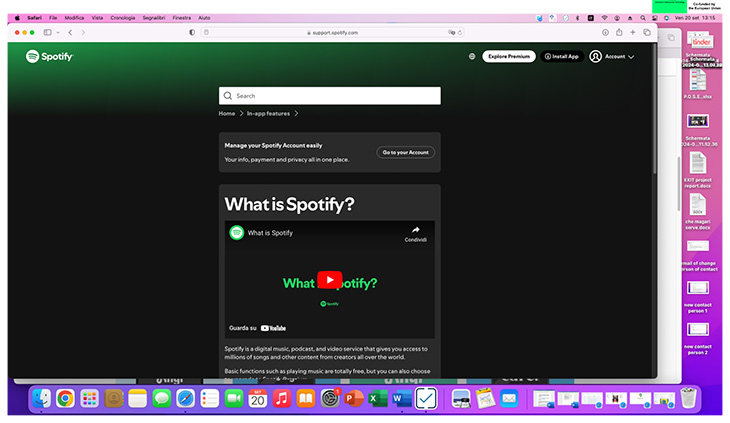Click the privacy shield icon in Safari's toolbar
This screenshot has height=423, width=730.
tap(192, 33)
